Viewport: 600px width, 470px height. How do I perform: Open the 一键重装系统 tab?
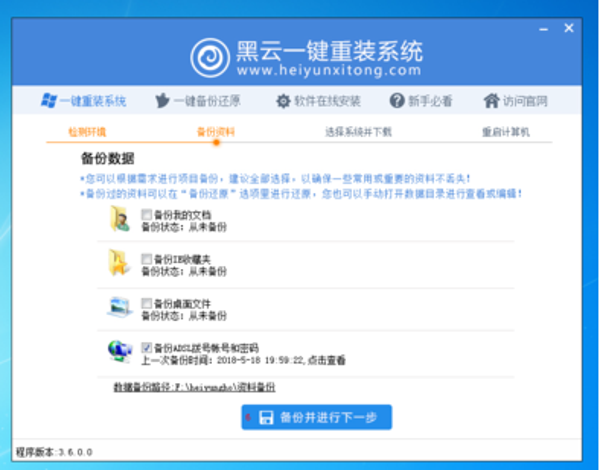click(83, 101)
